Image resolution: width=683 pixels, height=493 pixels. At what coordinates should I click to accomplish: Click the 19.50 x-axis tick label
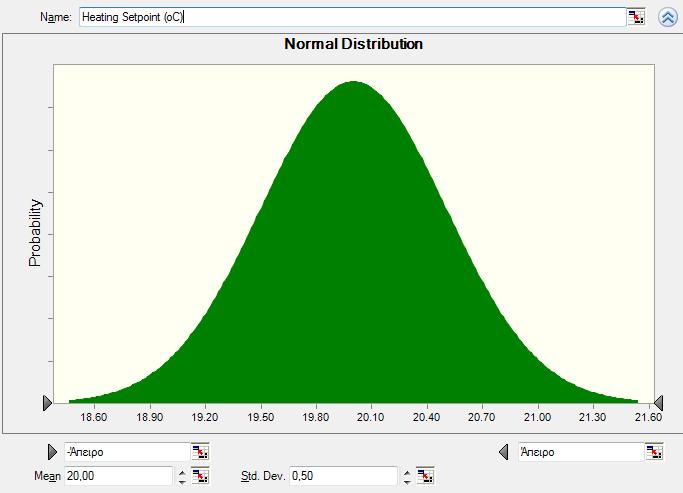pyautogui.click(x=260, y=417)
